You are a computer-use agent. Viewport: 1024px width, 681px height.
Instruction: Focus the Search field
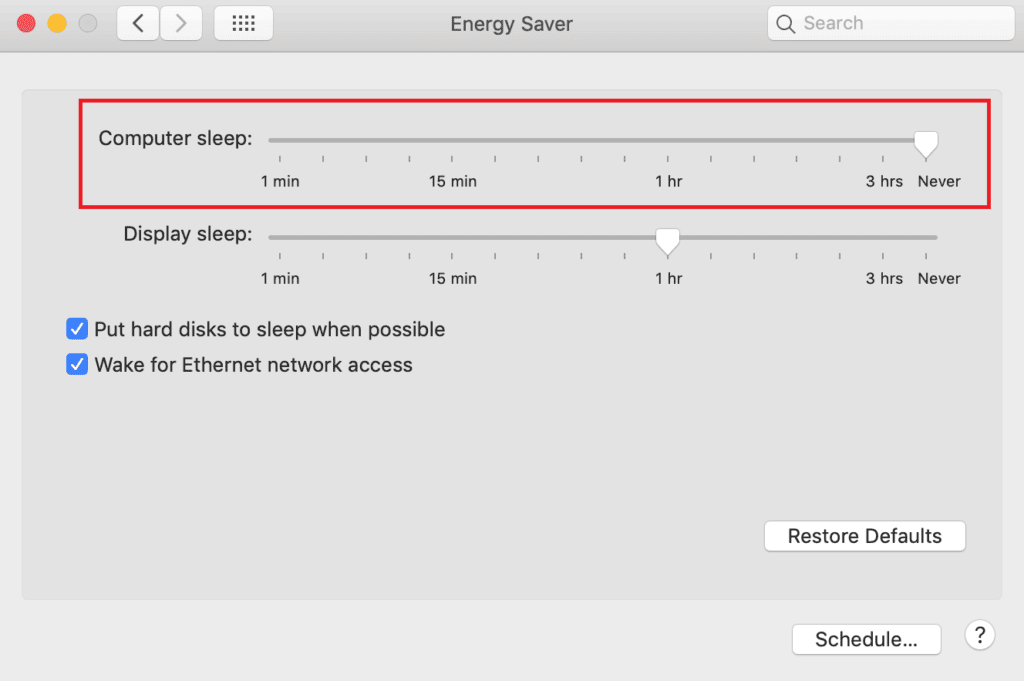[x=891, y=24]
